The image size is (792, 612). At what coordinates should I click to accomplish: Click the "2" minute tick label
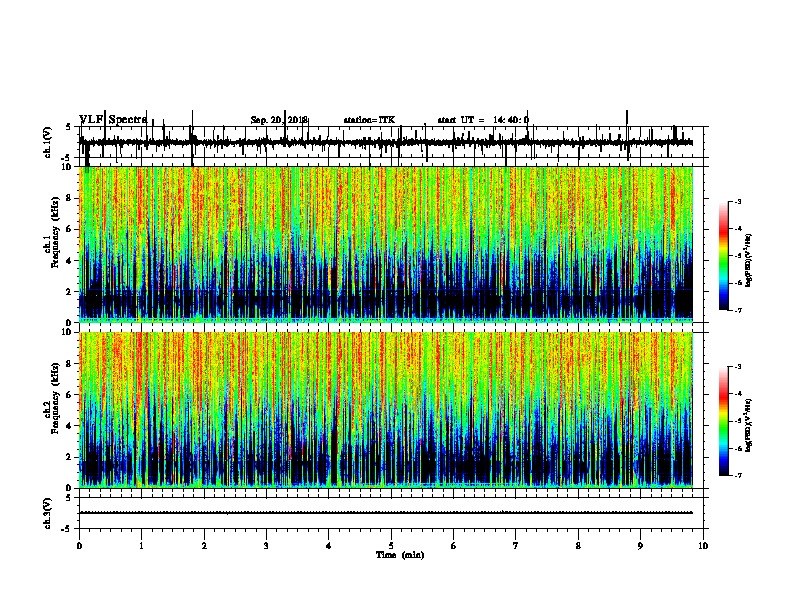pos(204,546)
